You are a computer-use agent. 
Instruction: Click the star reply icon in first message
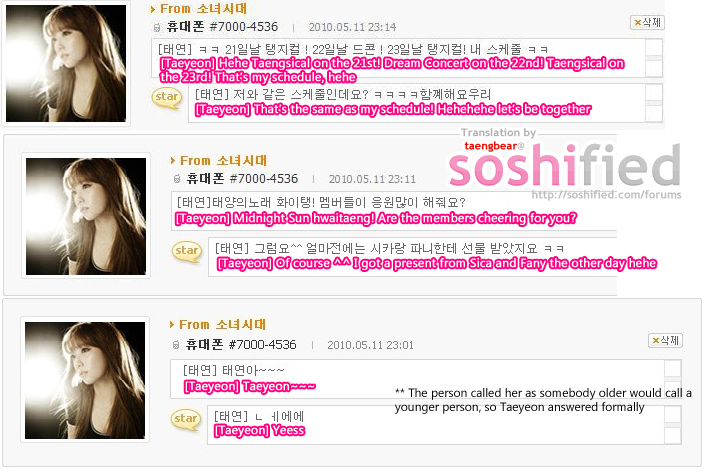click(x=167, y=98)
